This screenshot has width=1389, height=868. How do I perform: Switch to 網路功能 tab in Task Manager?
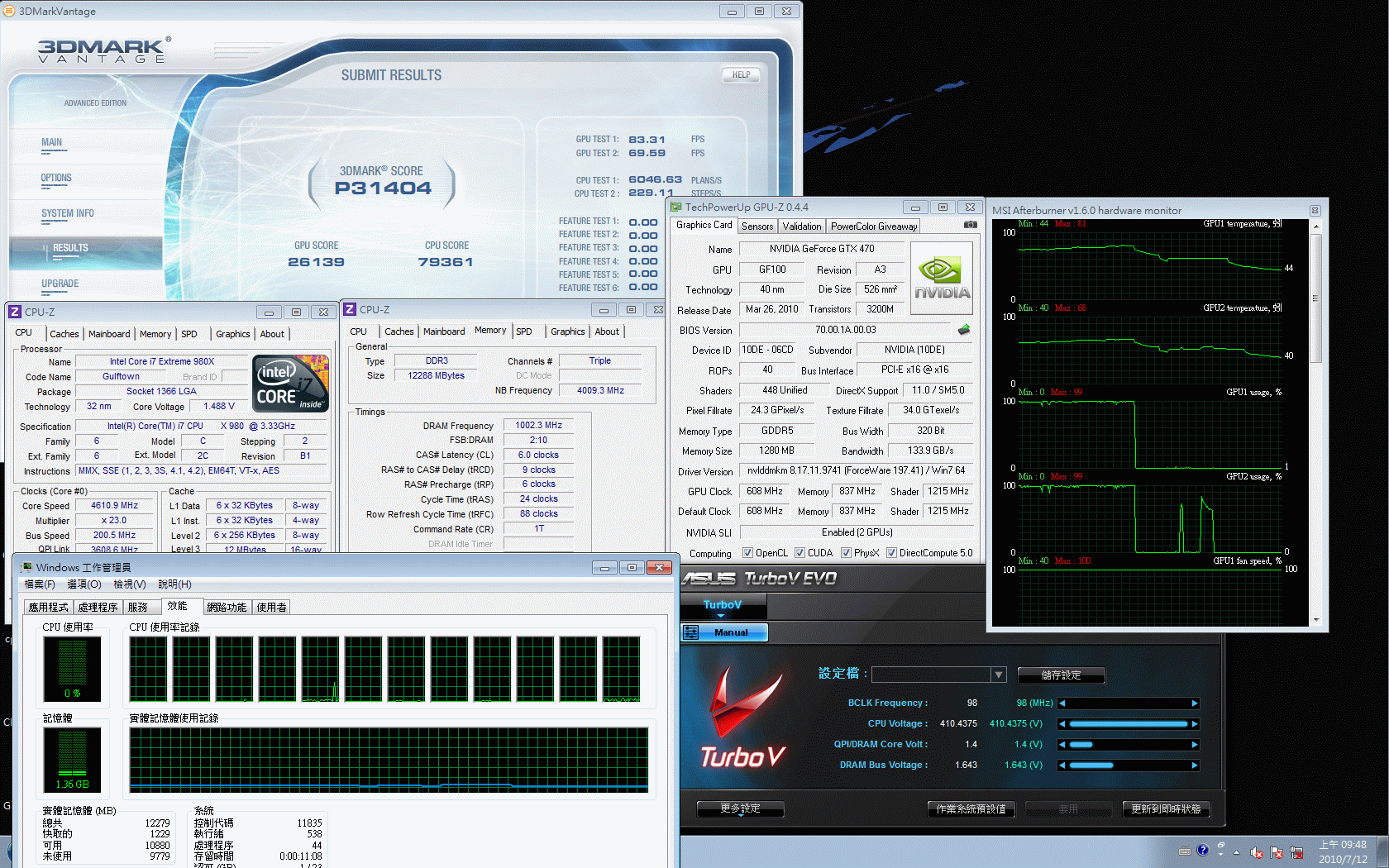click(x=227, y=607)
